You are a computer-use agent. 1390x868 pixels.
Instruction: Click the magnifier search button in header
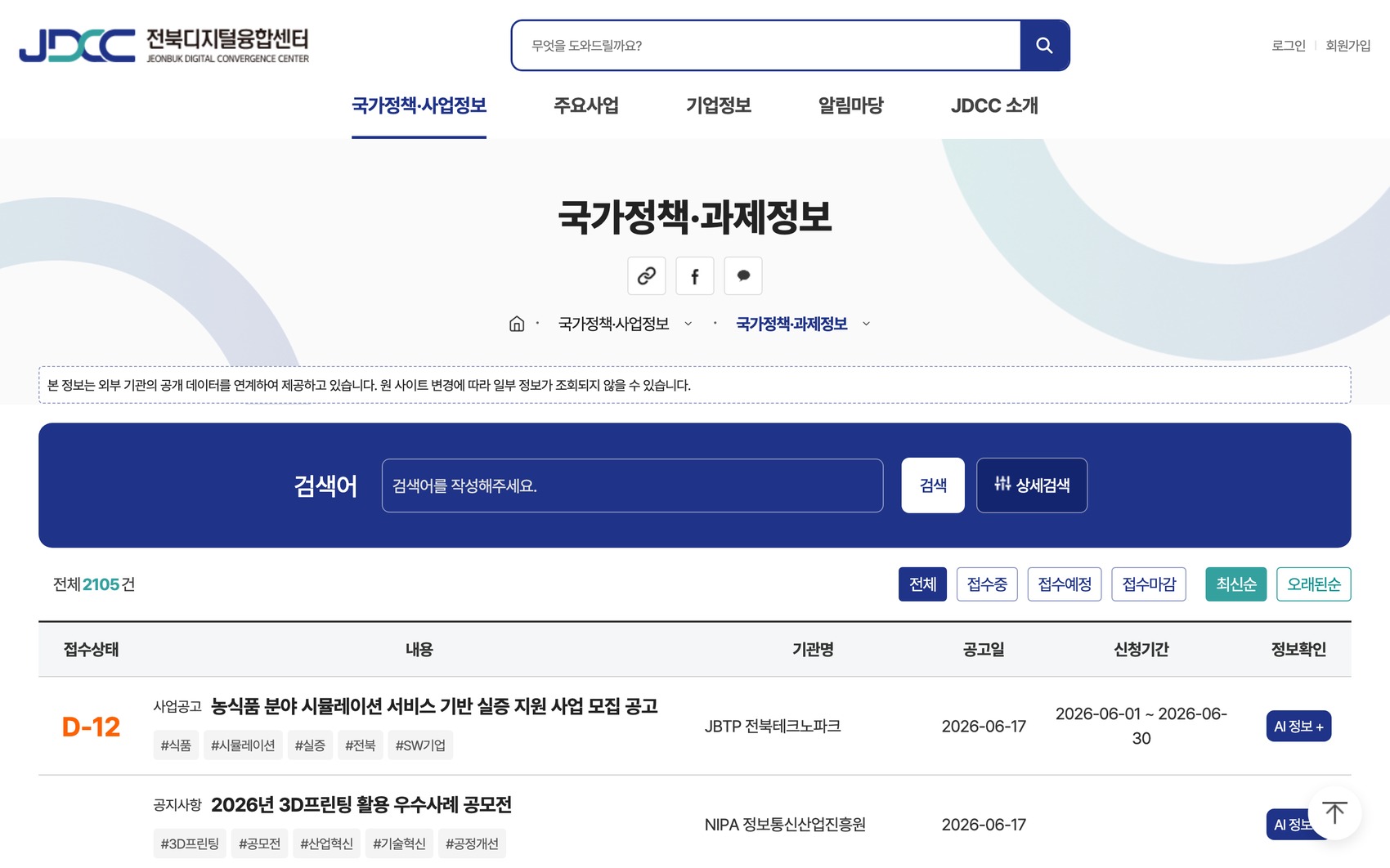click(x=1044, y=46)
